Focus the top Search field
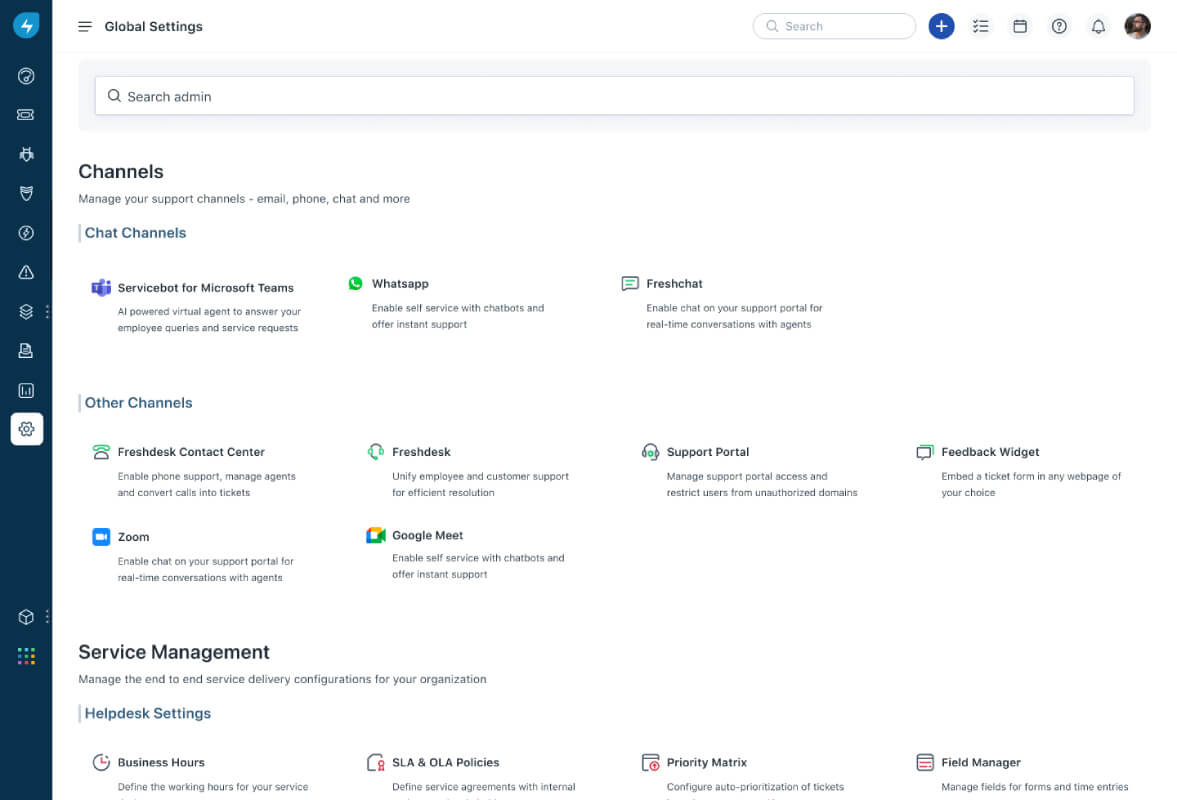1177x800 pixels. click(x=834, y=26)
